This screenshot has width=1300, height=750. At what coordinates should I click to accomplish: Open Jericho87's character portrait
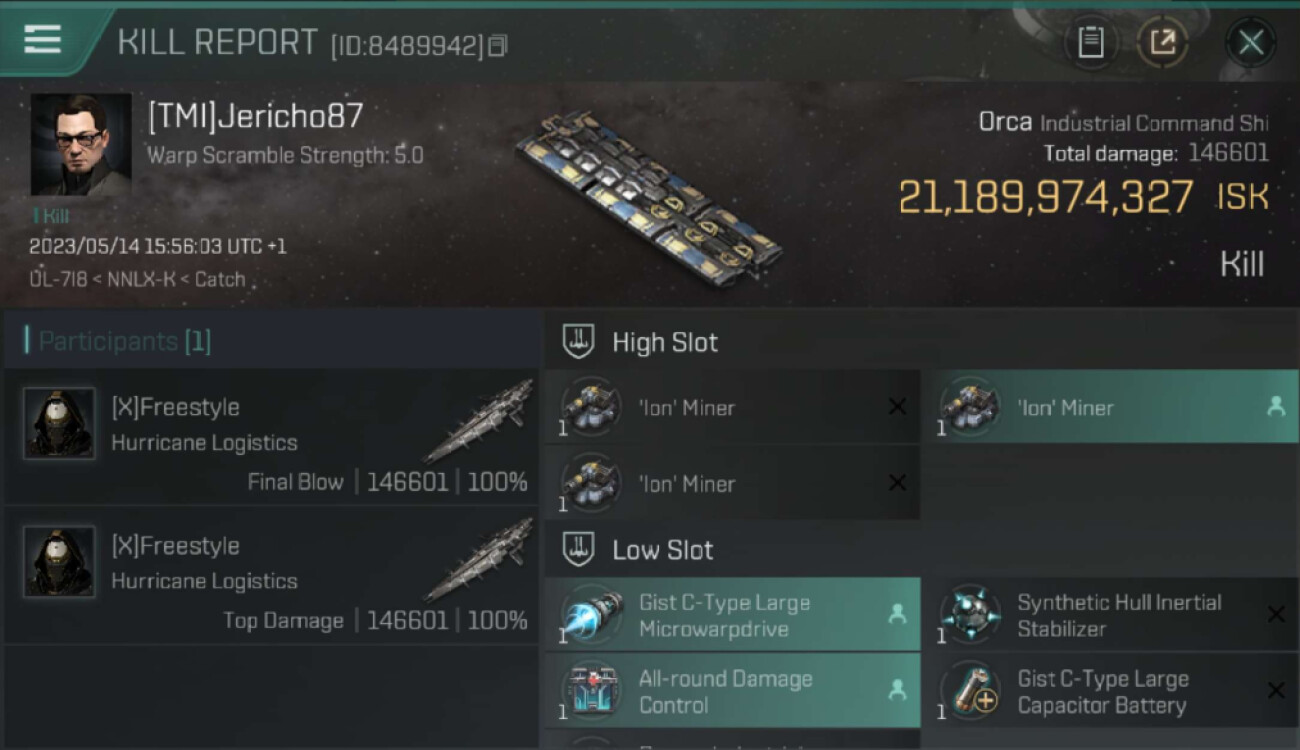tap(81, 144)
